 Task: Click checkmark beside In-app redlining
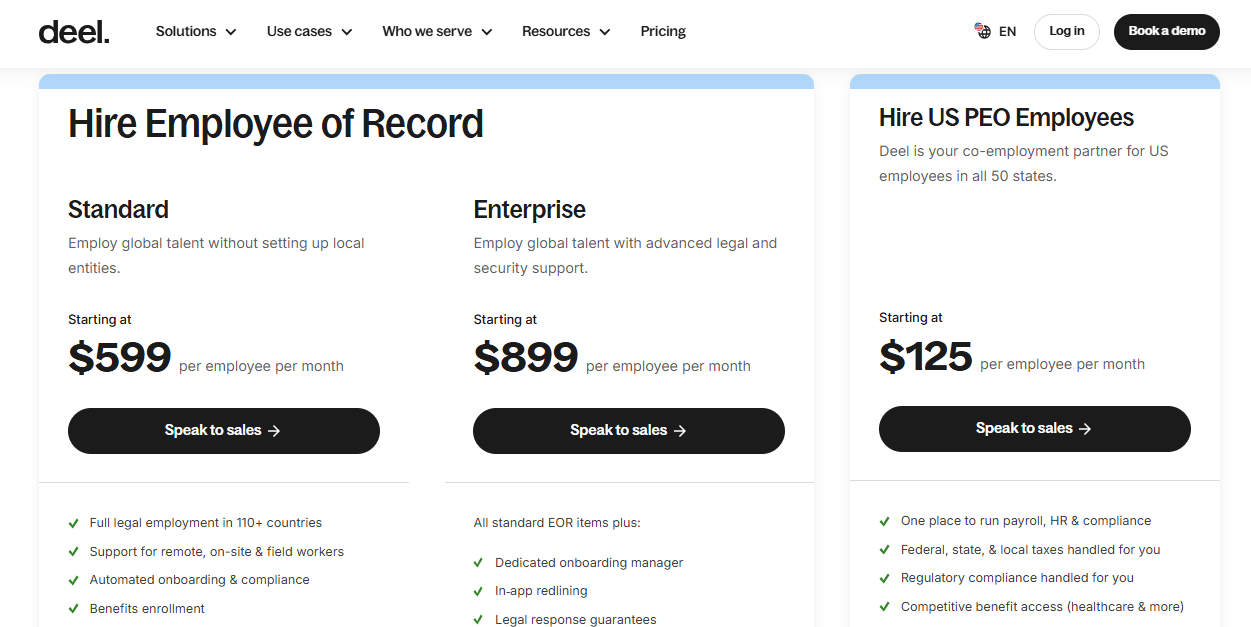tap(479, 591)
